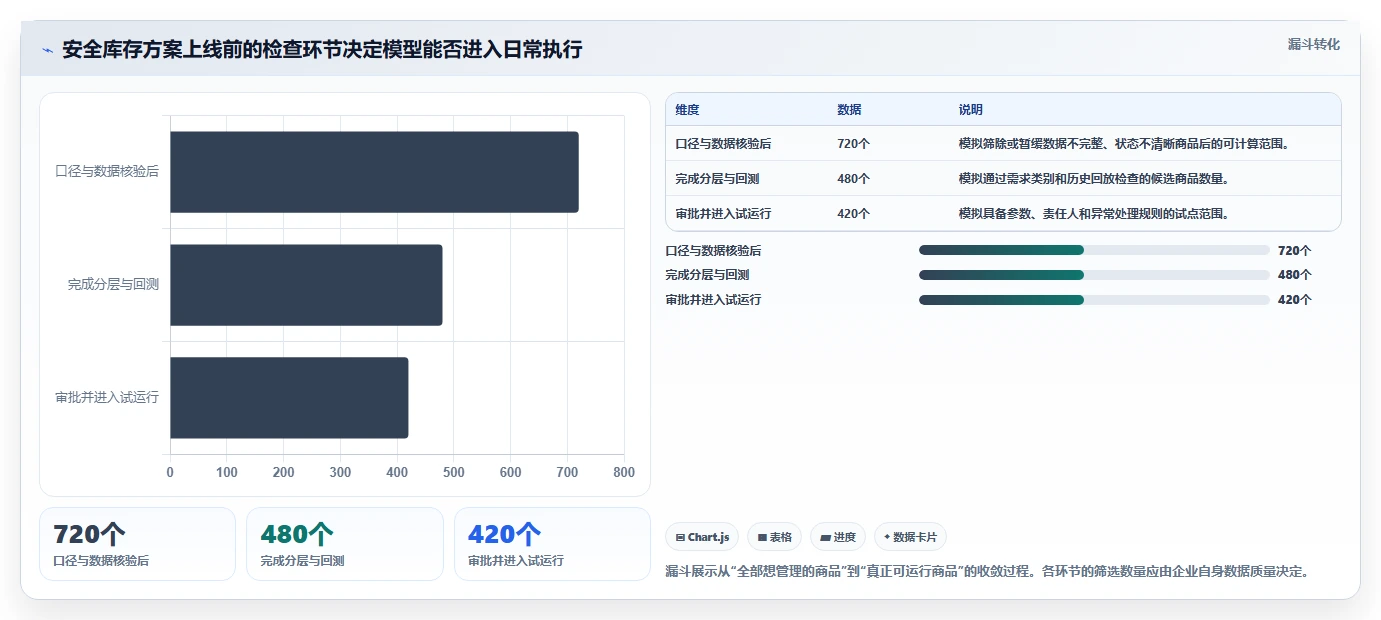Viewport: 1381px width, 620px height.
Task: Click the progress label 口径与数据核验后
Action: point(713,251)
